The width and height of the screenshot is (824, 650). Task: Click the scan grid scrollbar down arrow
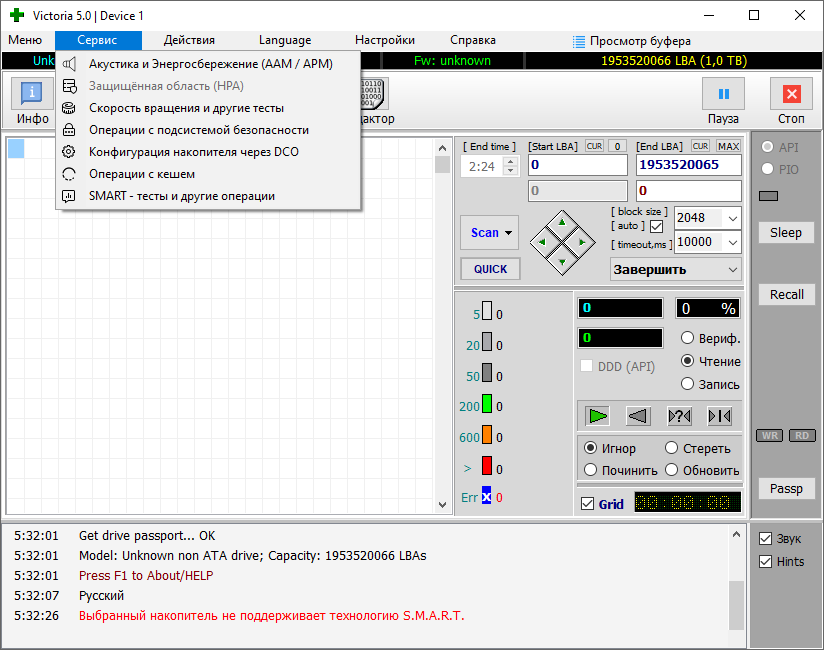[x=442, y=504]
